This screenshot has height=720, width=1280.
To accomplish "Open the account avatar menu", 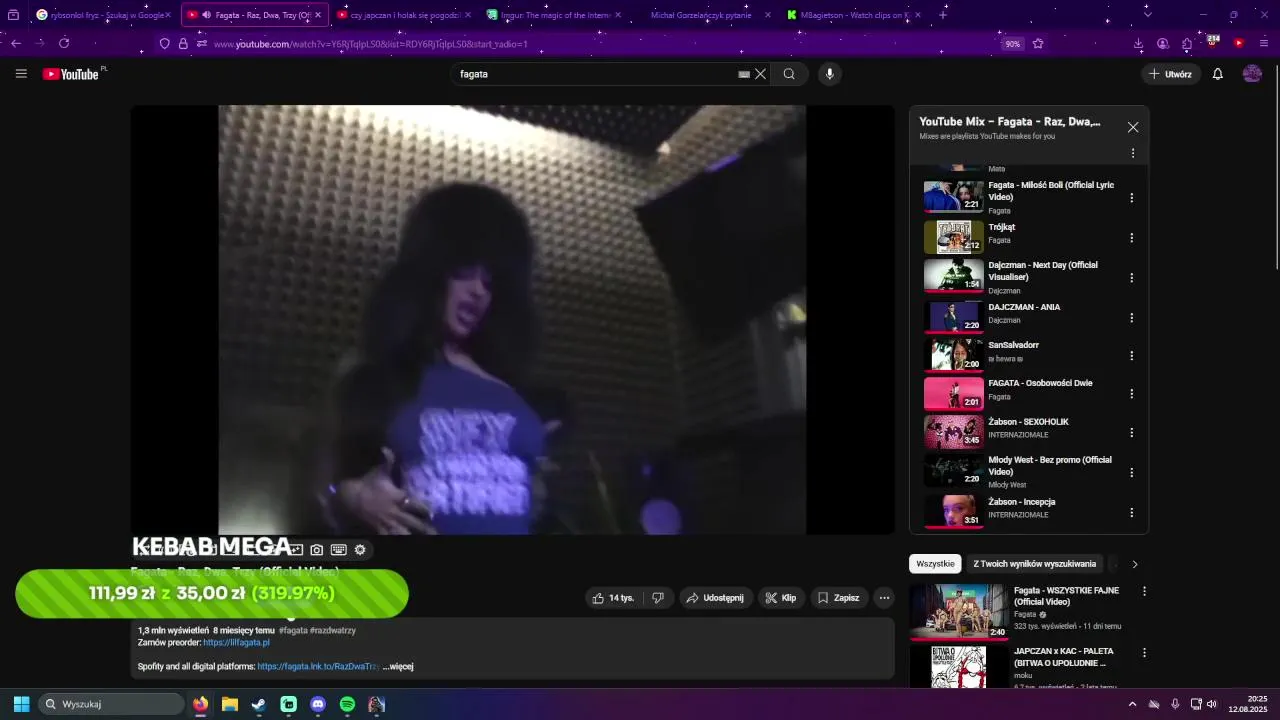I will tap(1252, 74).
